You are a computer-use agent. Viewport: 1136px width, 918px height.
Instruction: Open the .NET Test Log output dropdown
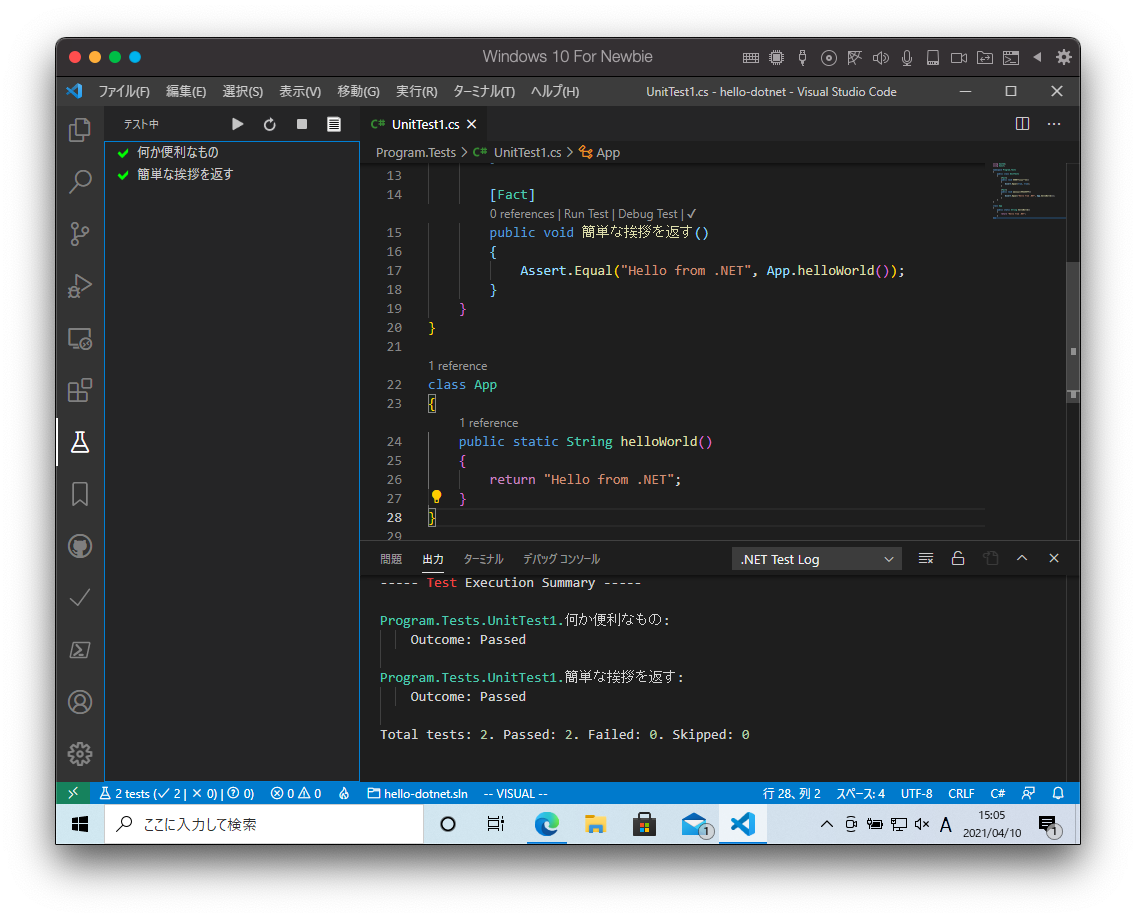(x=816, y=559)
